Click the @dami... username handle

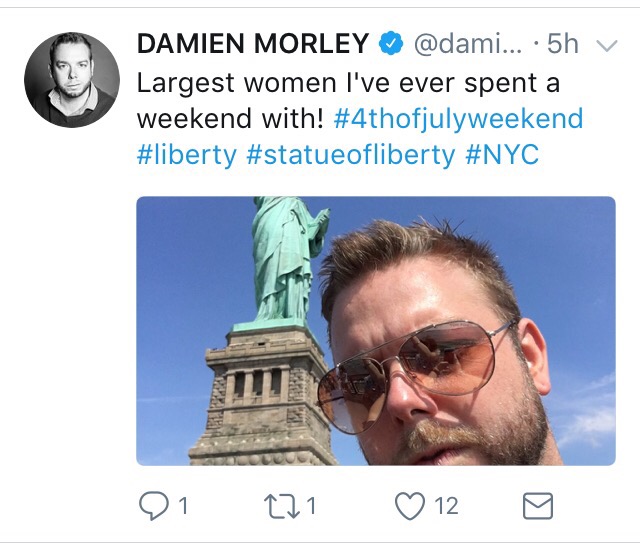coord(468,43)
